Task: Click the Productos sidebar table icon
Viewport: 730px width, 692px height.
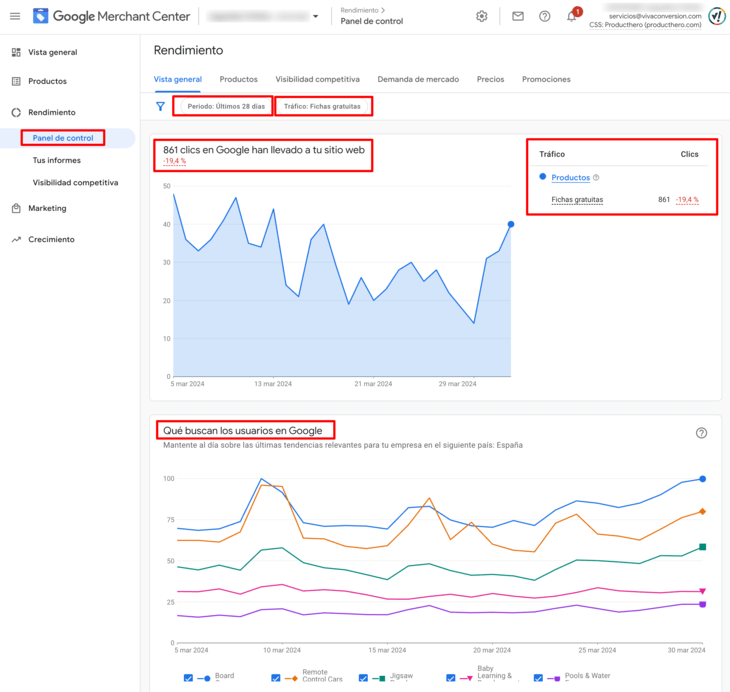Action: click(16, 81)
